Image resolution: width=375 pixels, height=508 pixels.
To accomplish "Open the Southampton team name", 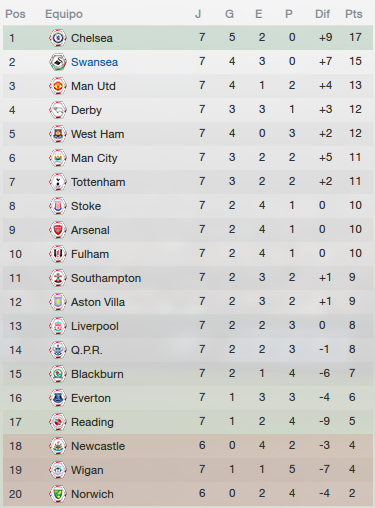I will pos(106,278).
